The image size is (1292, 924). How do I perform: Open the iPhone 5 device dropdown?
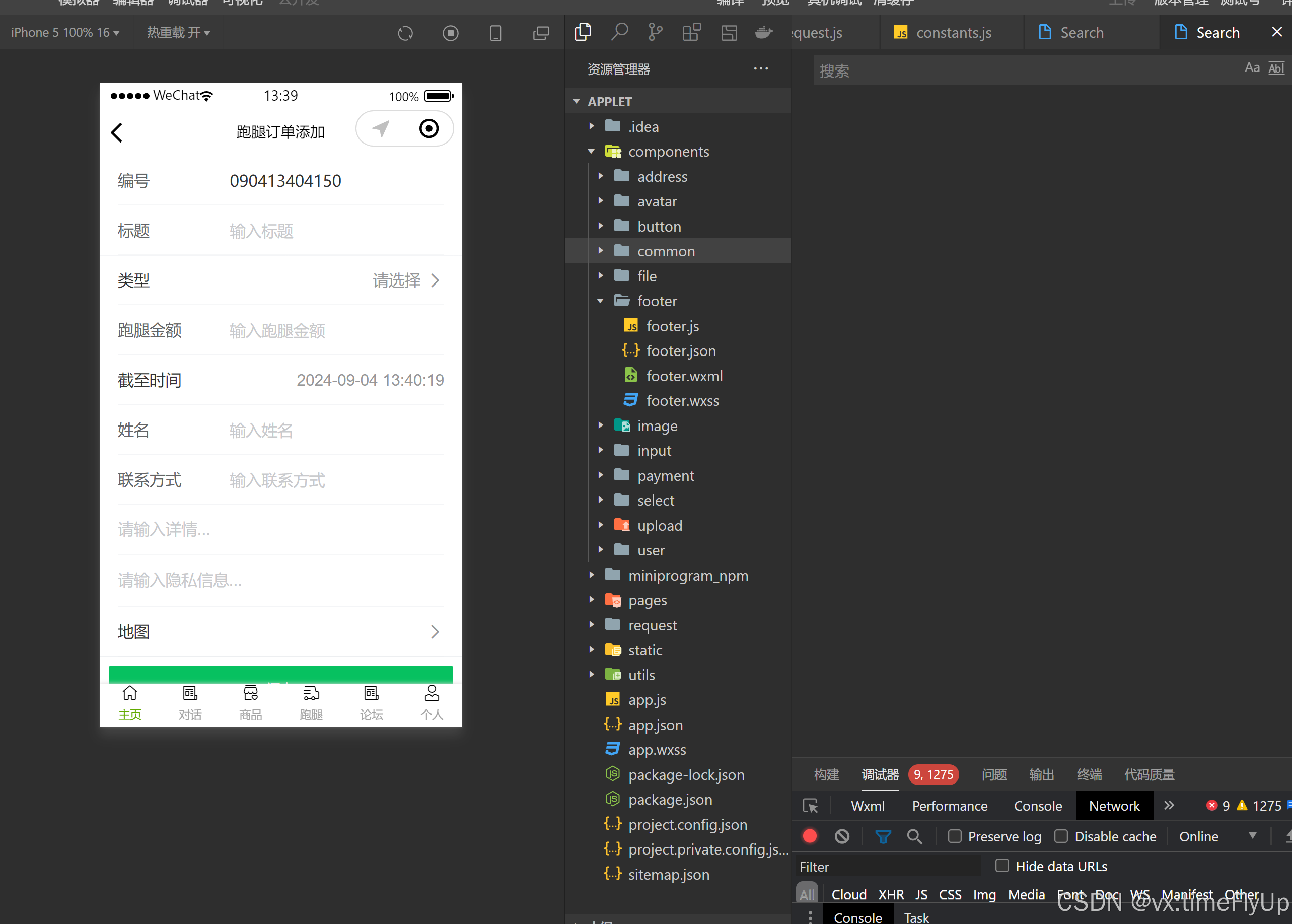[65, 33]
